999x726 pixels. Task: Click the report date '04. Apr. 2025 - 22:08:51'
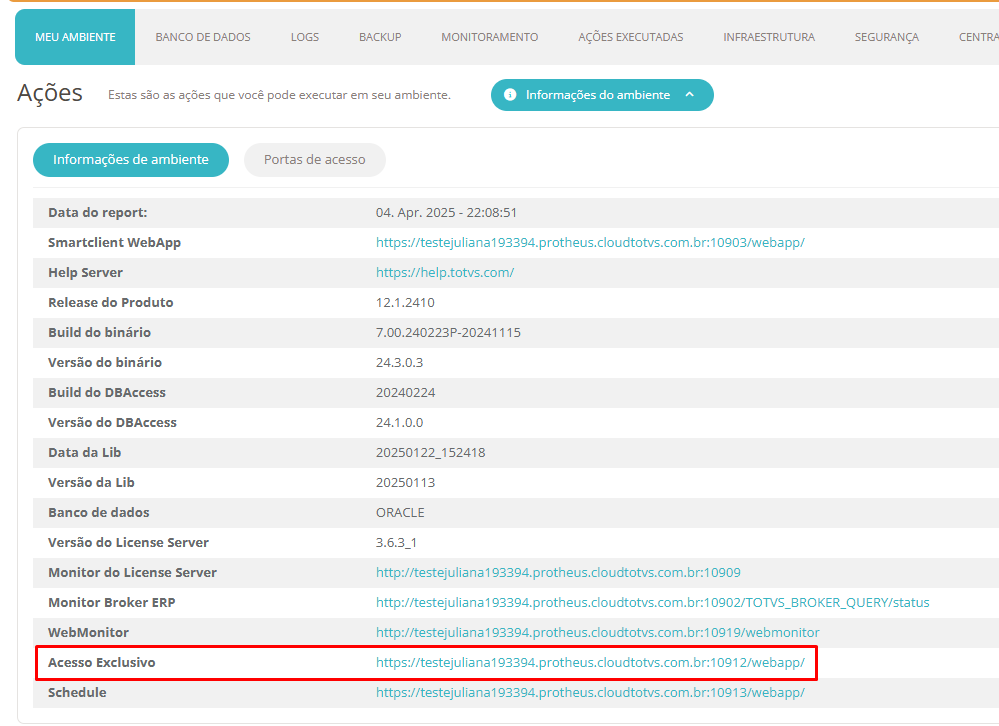click(x=446, y=213)
